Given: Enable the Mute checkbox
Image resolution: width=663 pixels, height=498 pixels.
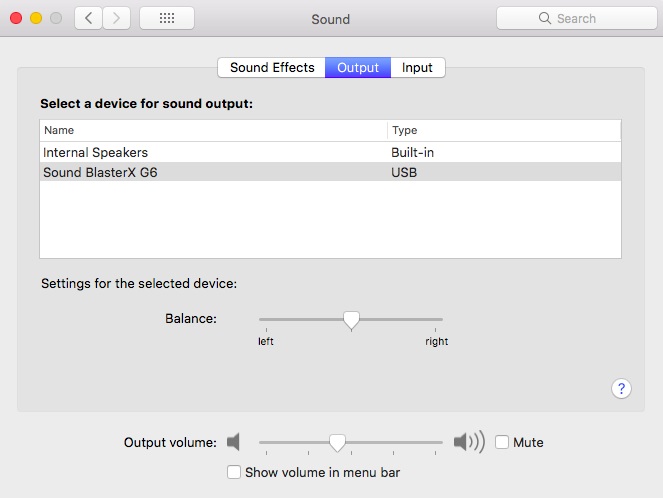Looking at the screenshot, I should [502, 442].
